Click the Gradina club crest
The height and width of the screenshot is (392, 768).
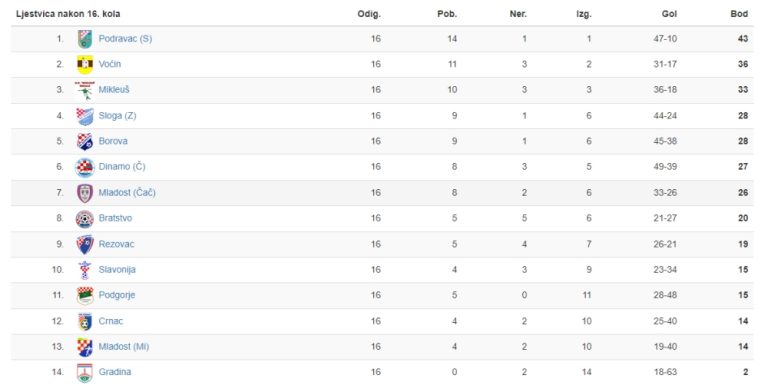[85, 372]
